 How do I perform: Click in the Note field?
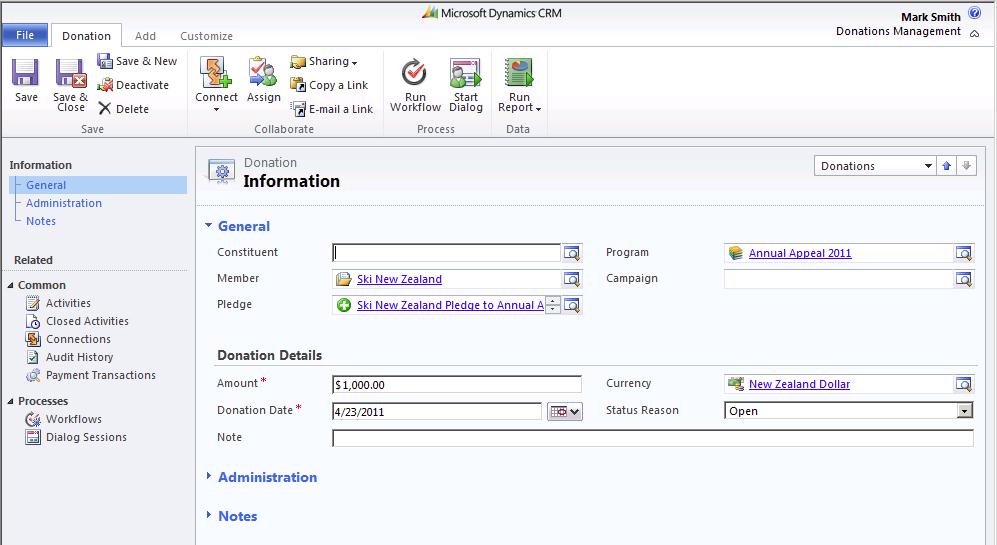652,438
